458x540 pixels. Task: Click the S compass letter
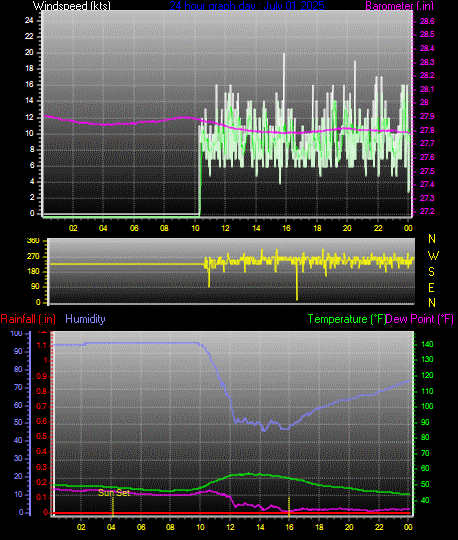click(x=431, y=272)
